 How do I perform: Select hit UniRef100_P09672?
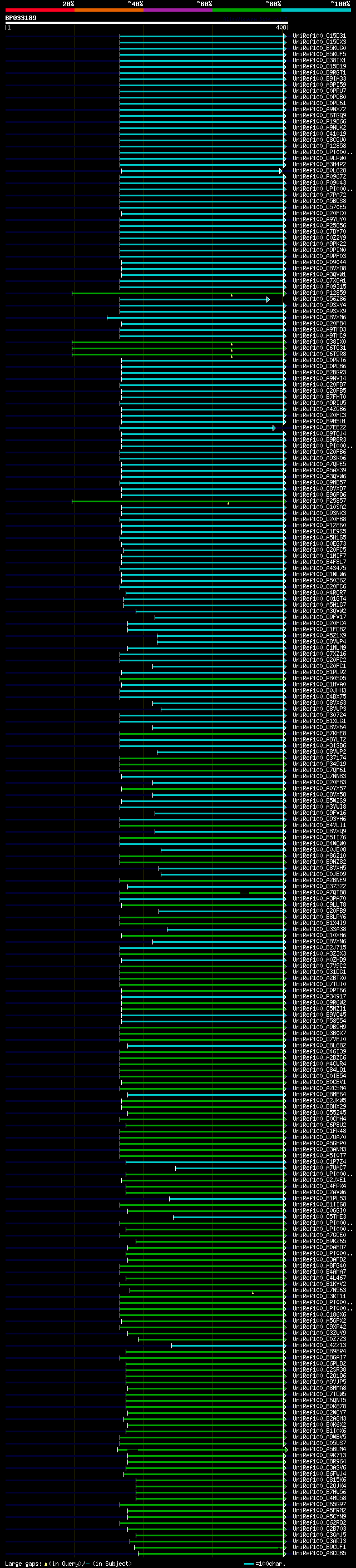(319, 176)
